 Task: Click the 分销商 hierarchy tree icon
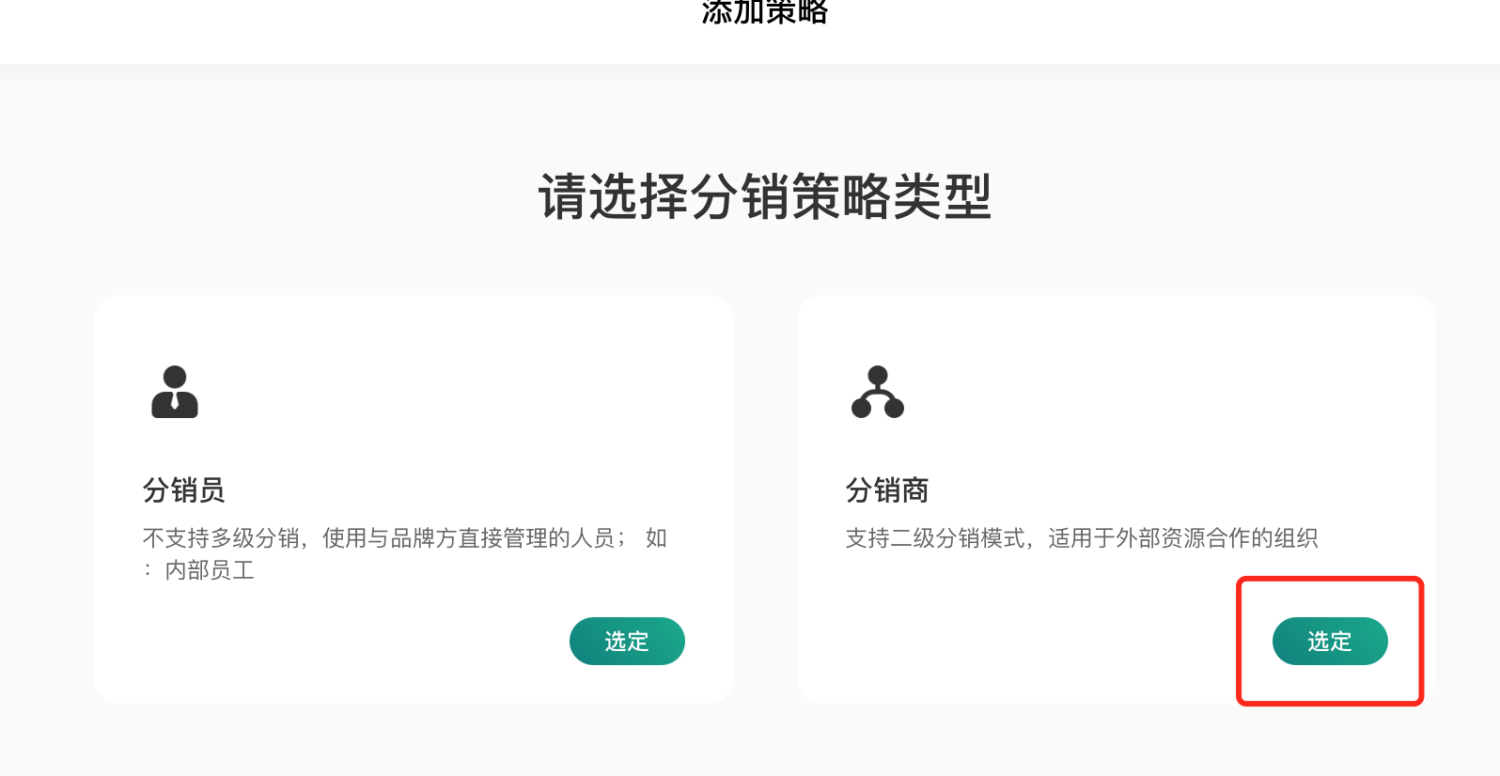878,392
